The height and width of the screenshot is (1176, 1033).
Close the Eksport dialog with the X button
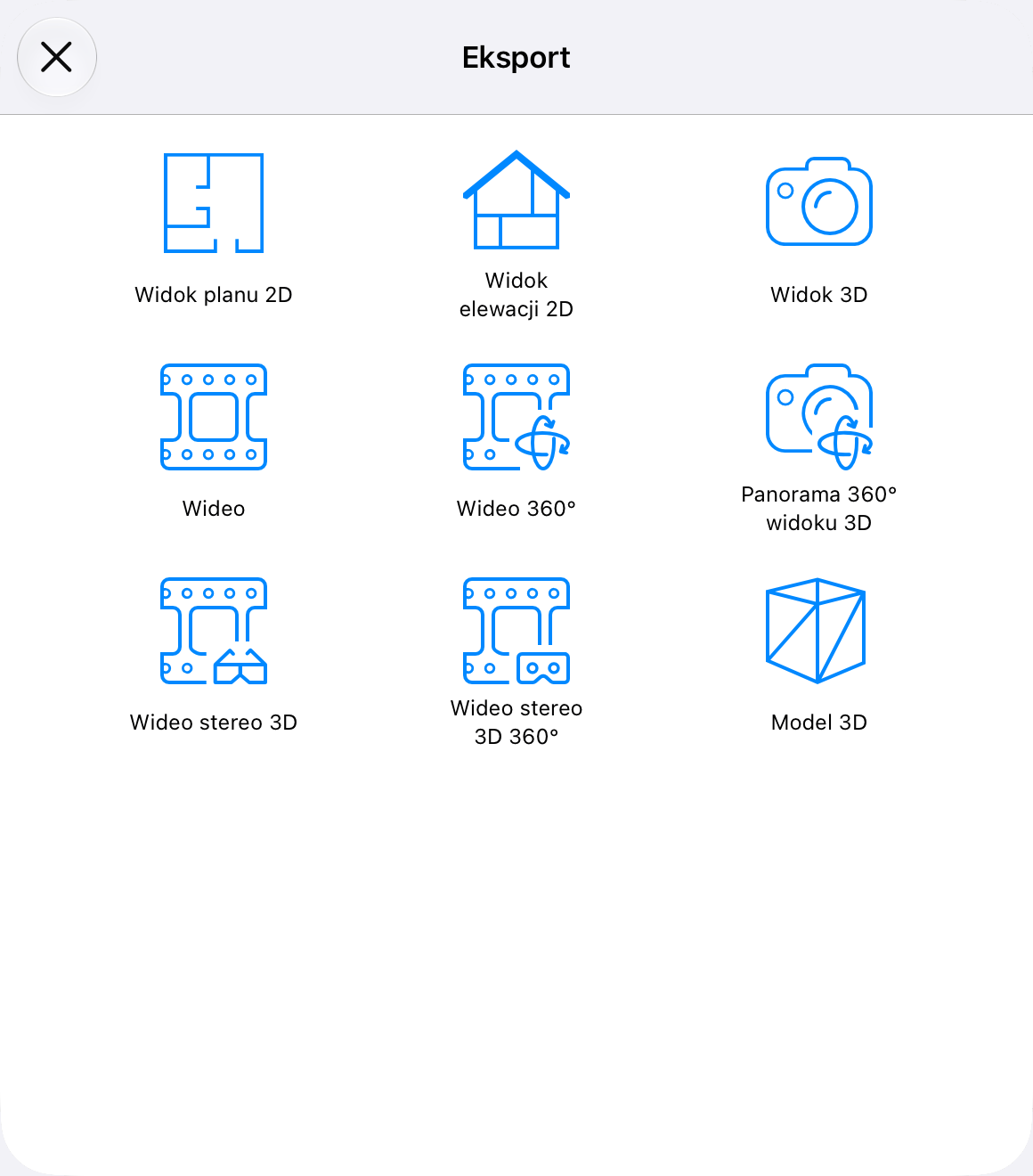pyautogui.click(x=57, y=57)
